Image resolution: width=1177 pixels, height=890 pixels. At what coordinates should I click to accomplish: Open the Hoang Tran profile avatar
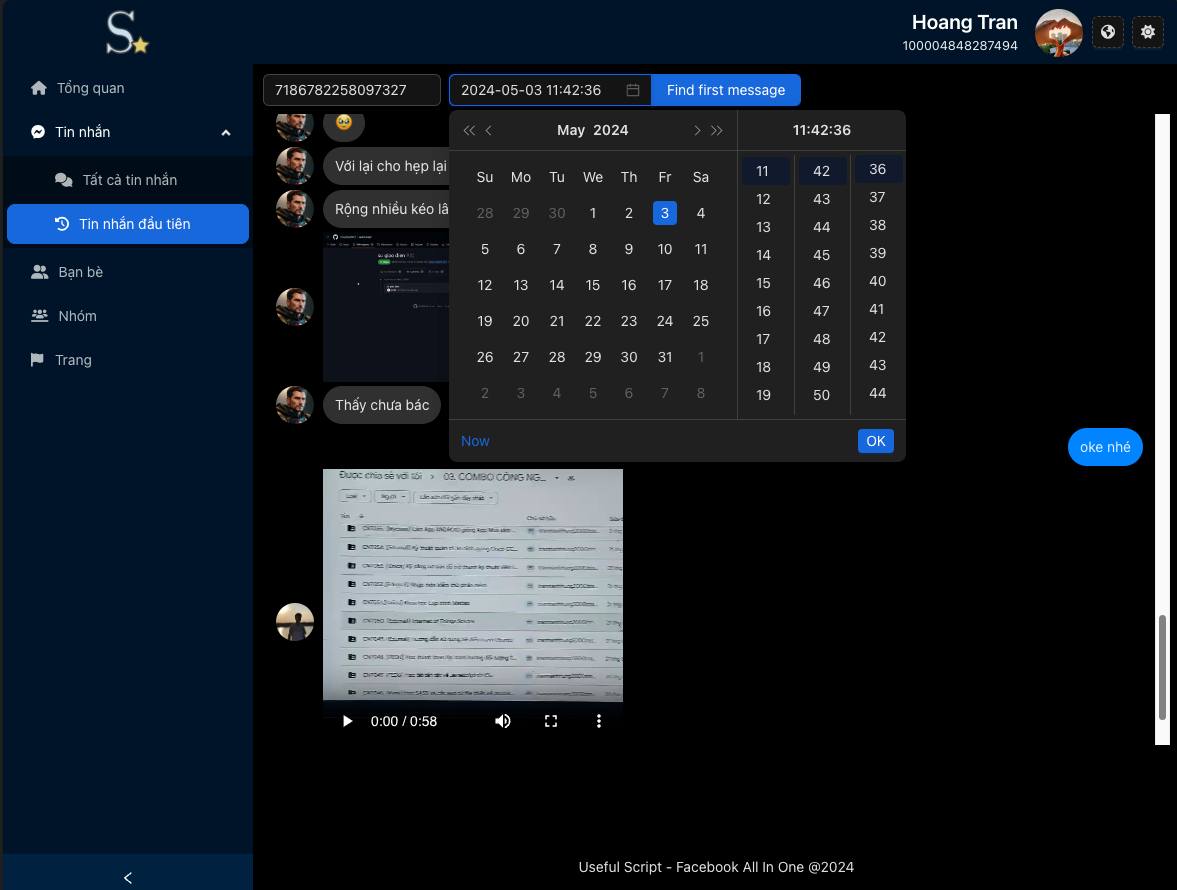1058,33
